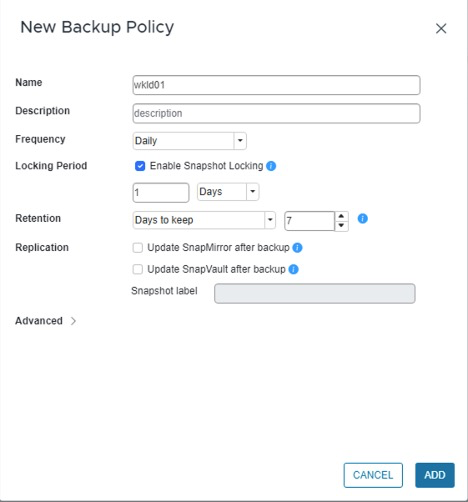Screen dimensions: 468x502
Task: Enable Update SnapMirror after backup
Action: click(138, 248)
